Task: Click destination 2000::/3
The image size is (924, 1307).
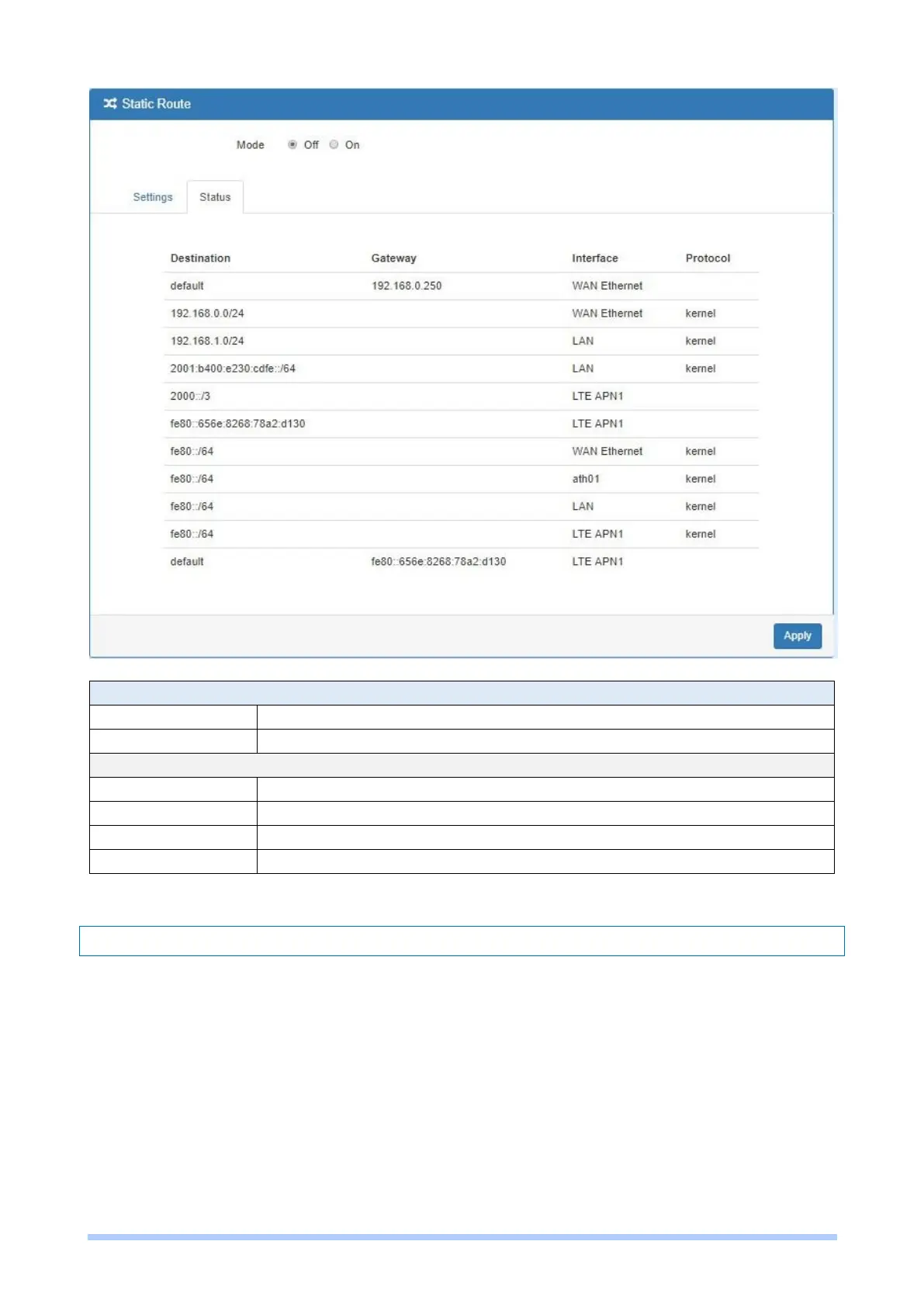Action: (190, 396)
